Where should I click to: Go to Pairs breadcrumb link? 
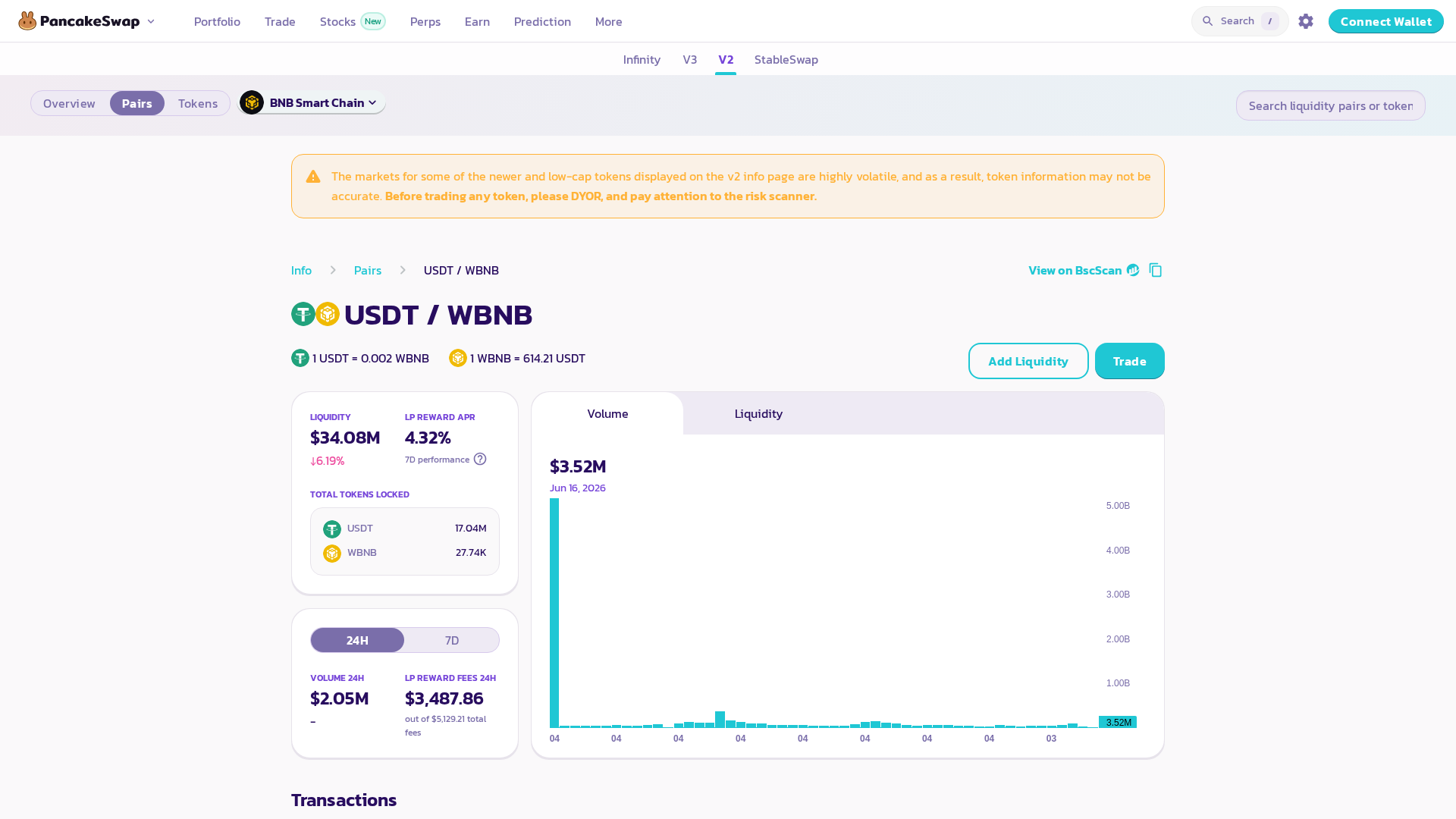(x=368, y=270)
